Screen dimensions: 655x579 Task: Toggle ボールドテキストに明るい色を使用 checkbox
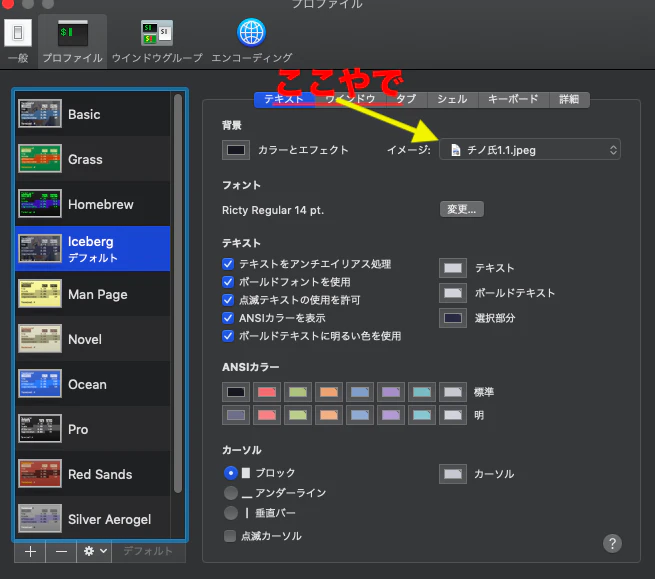(x=228, y=336)
